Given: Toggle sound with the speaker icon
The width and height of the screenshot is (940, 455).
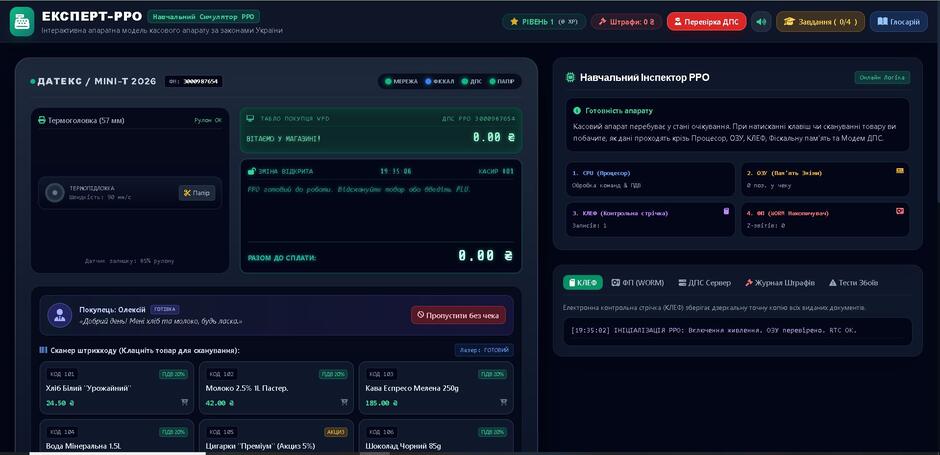Looking at the screenshot, I should point(761,22).
